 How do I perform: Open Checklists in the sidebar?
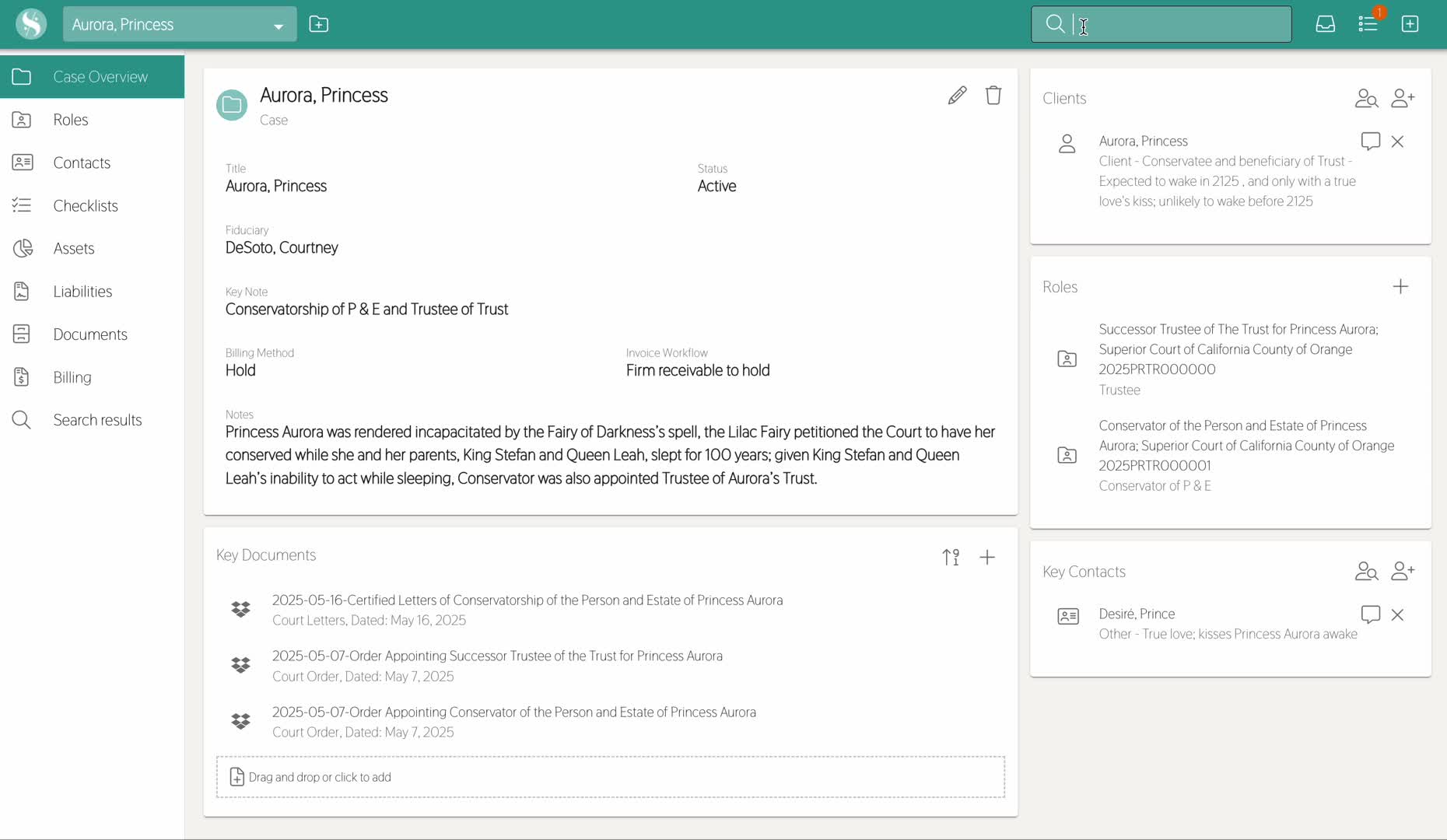[92, 205]
